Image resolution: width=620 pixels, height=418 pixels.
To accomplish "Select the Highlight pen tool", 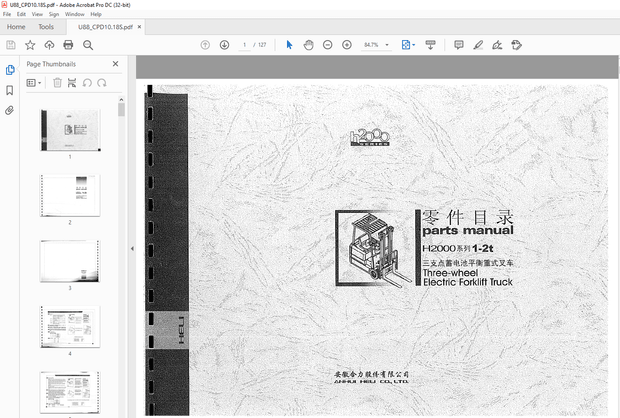I will pos(478,45).
